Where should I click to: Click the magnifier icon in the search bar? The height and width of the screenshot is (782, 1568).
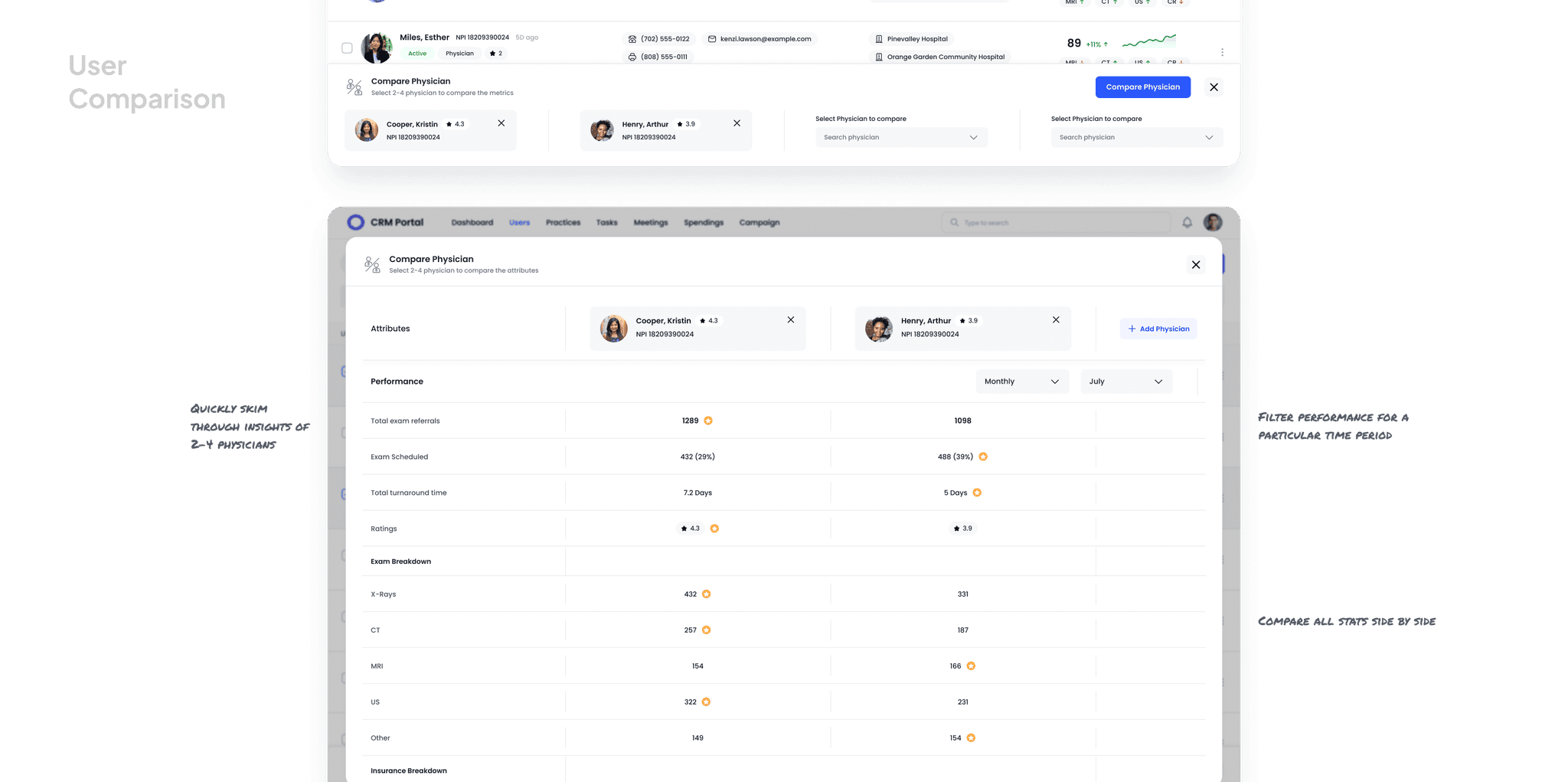tap(953, 222)
